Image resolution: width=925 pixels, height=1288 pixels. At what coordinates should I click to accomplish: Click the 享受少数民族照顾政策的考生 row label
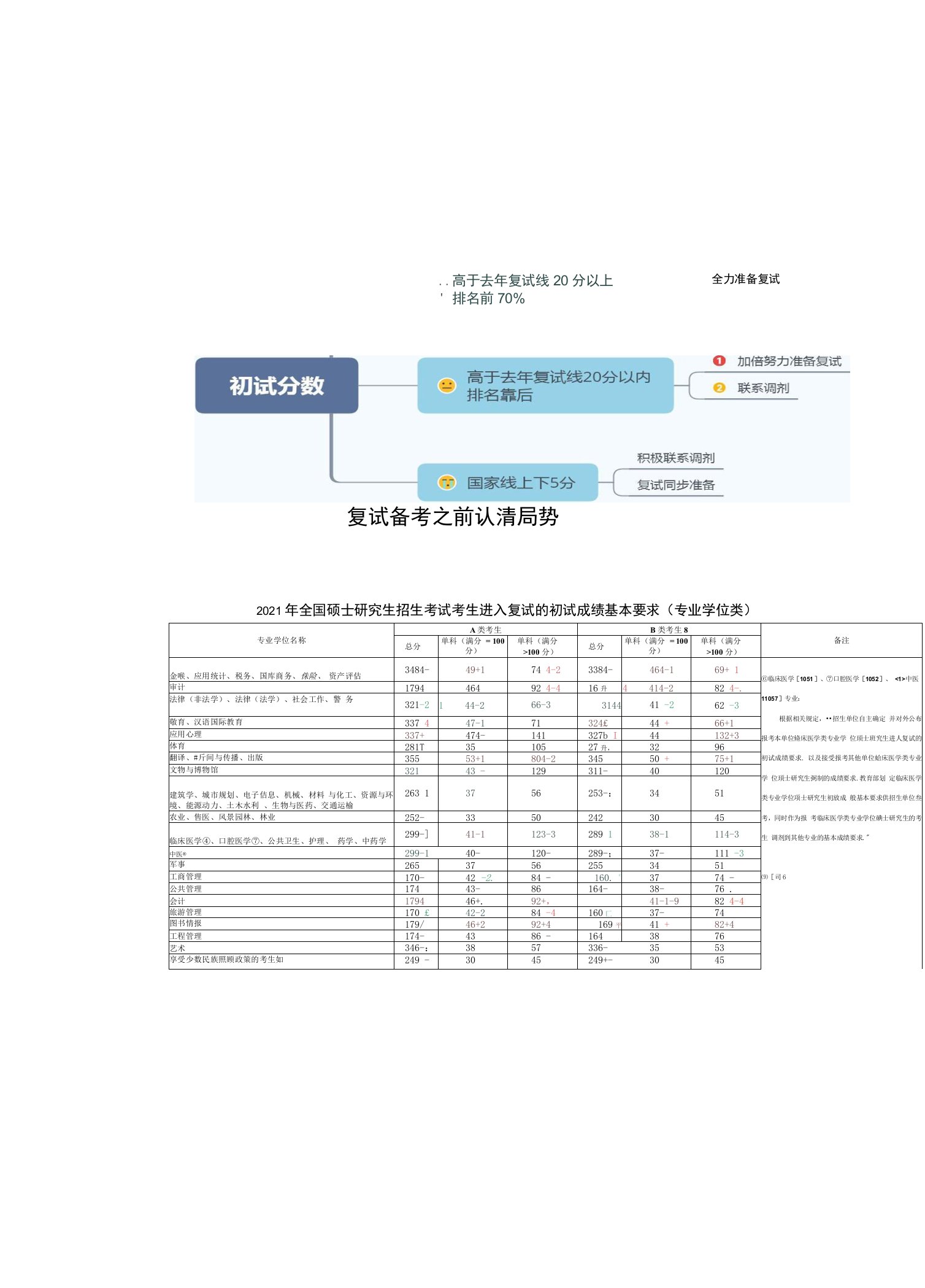click(226, 959)
